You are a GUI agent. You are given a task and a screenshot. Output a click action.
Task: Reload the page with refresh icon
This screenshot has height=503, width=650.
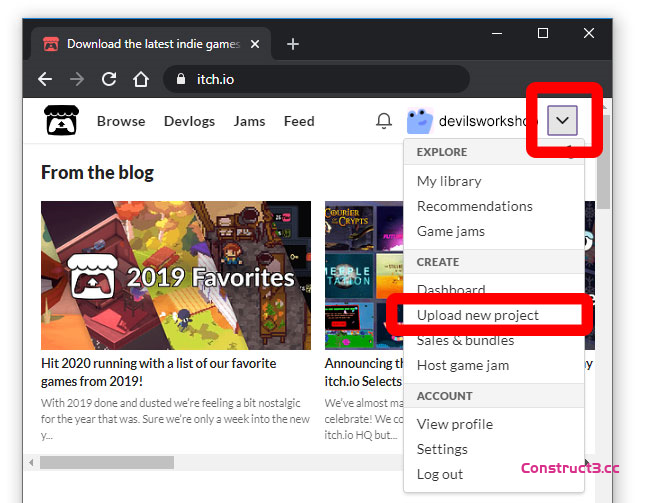pyautogui.click(x=109, y=79)
